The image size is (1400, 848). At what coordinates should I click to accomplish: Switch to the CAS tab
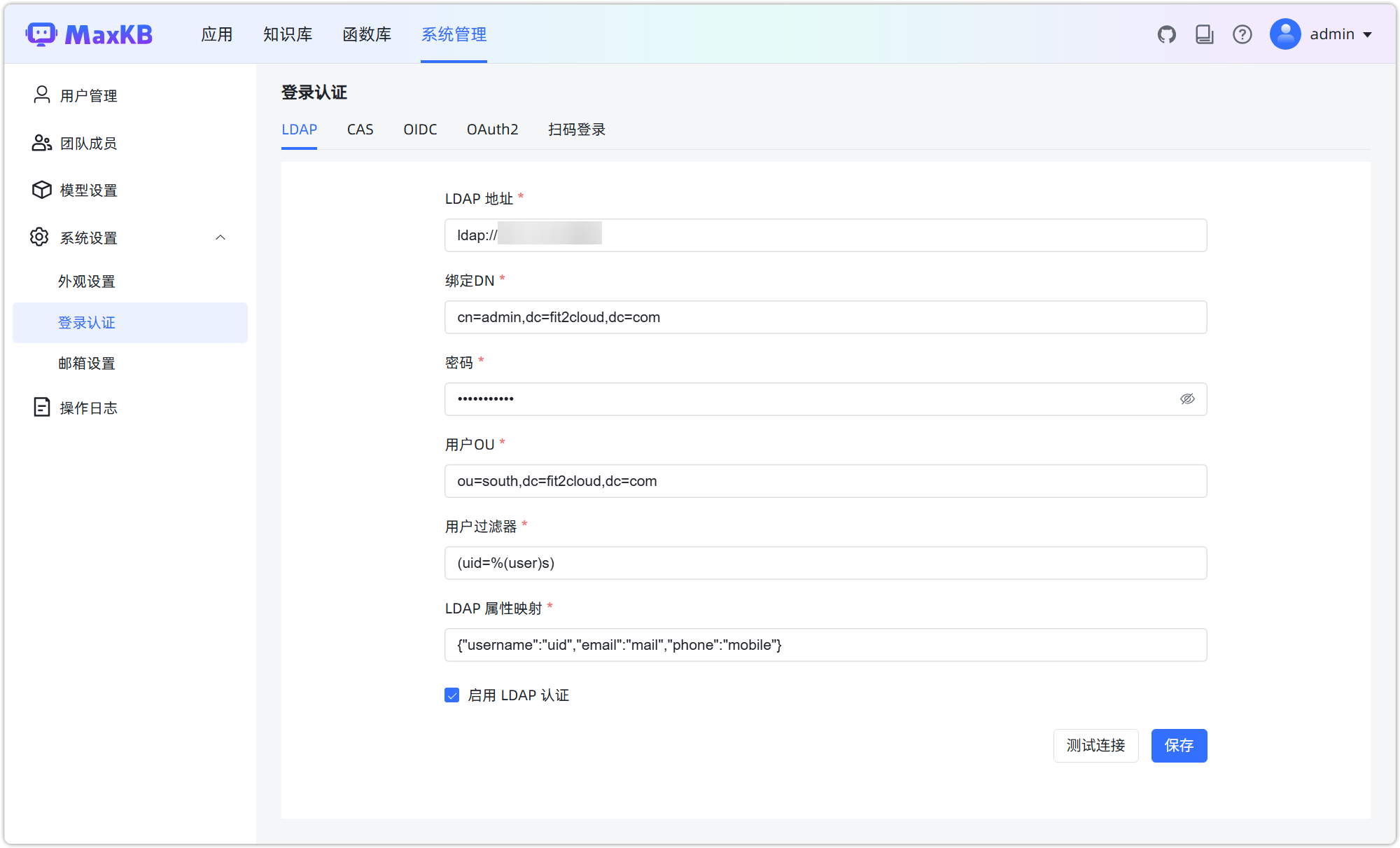coord(360,130)
